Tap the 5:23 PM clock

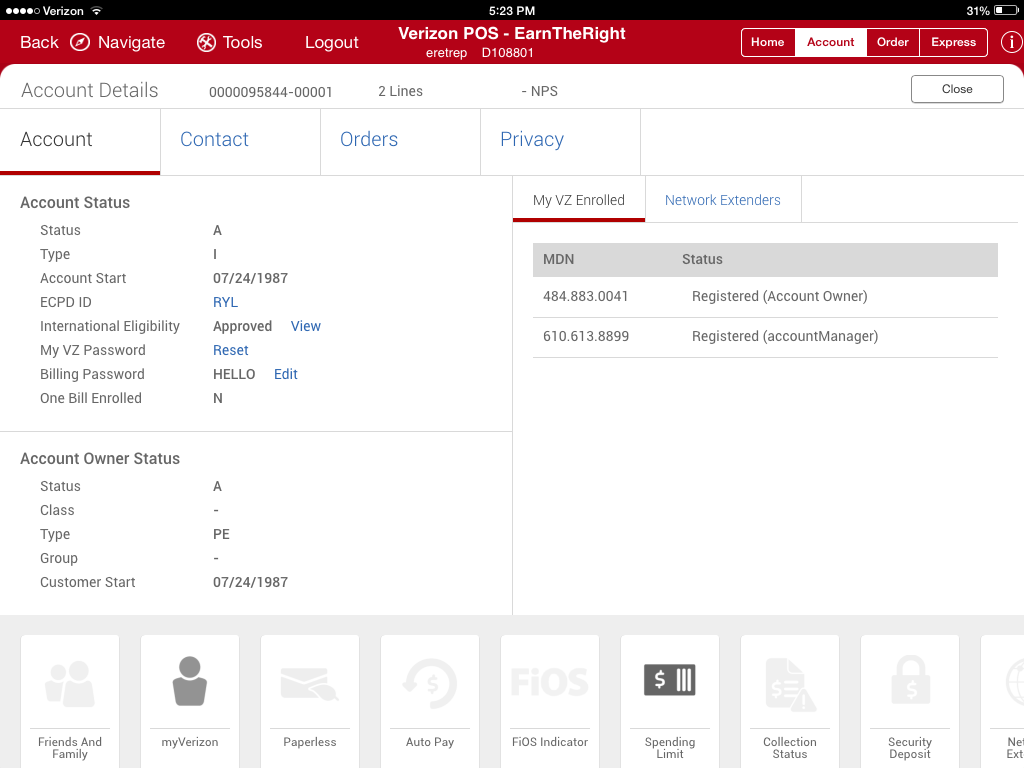(x=512, y=10)
